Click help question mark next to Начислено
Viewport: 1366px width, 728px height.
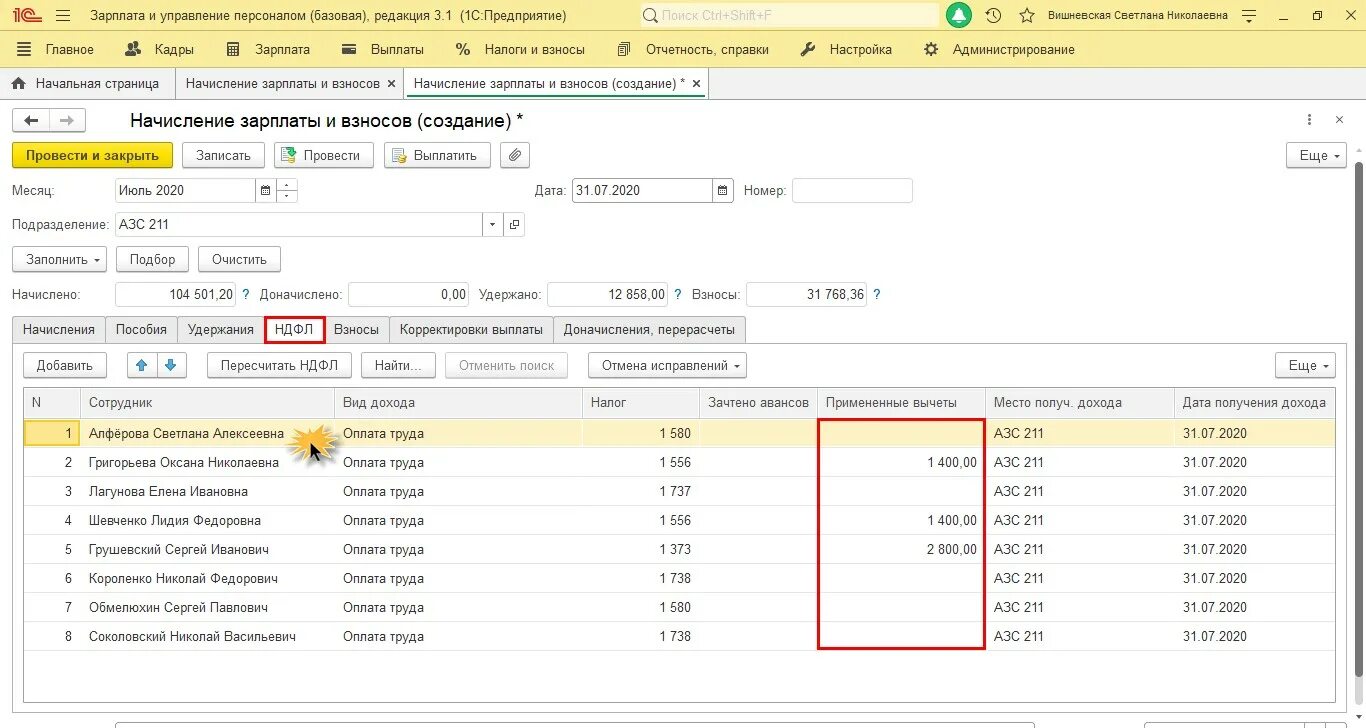click(x=245, y=295)
